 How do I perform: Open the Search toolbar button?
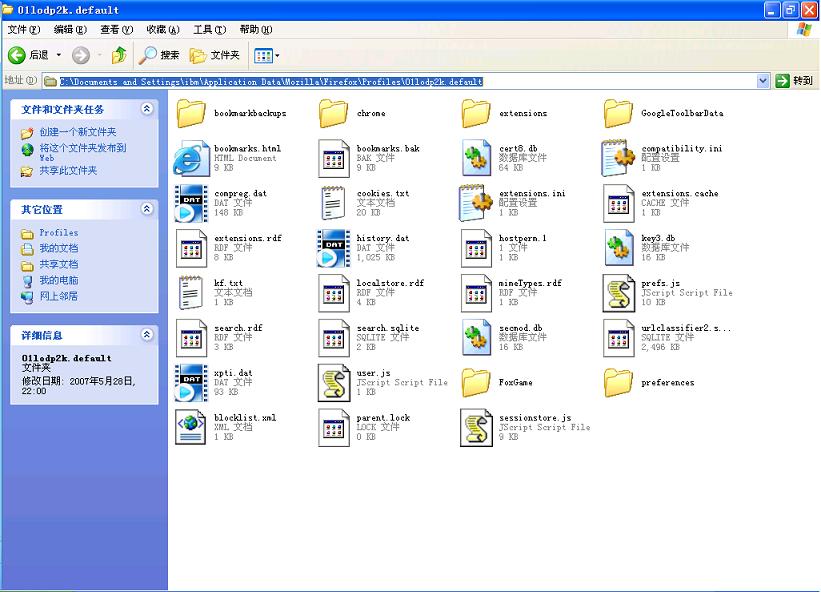pos(159,55)
